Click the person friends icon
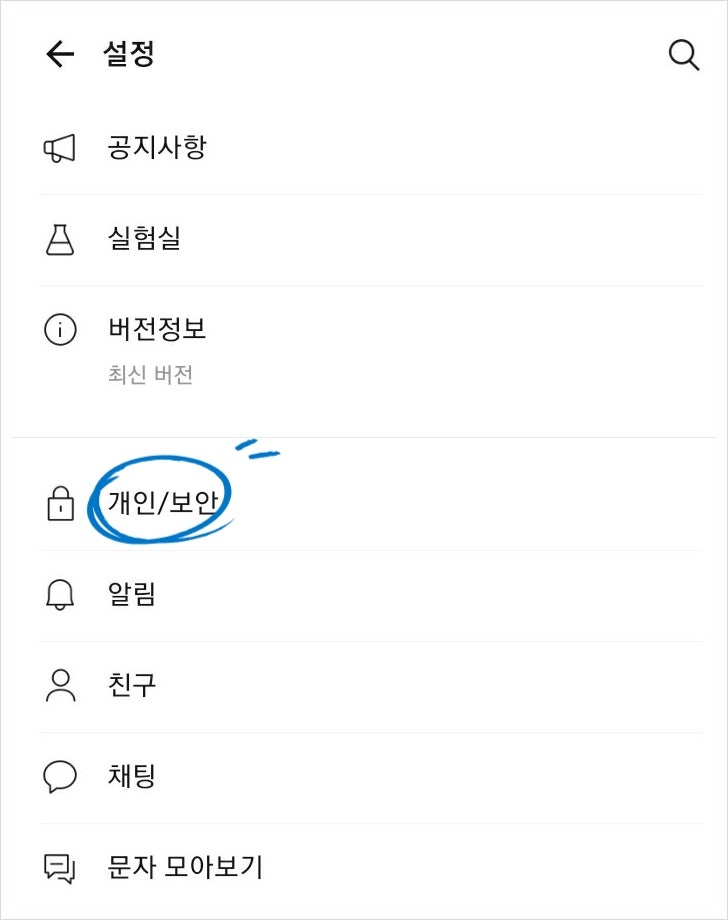Screen dimensions: 728x920 [x=60, y=685]
